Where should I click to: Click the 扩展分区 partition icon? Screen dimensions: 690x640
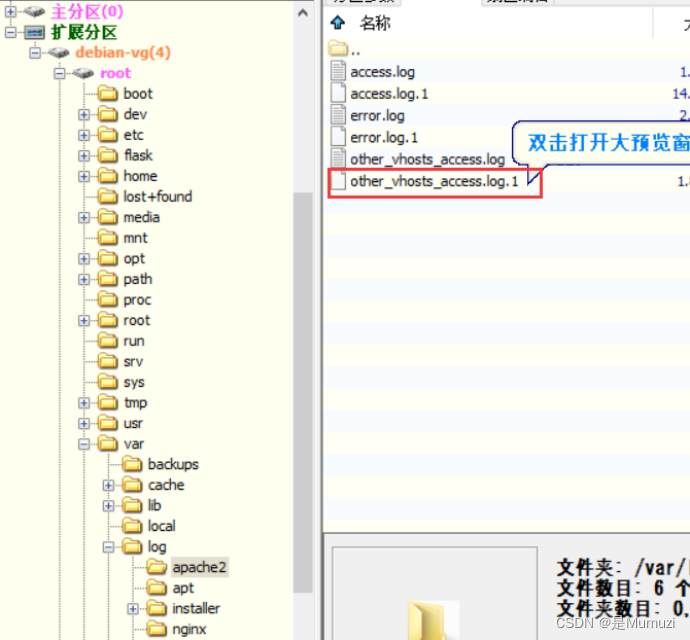(34, 32)
